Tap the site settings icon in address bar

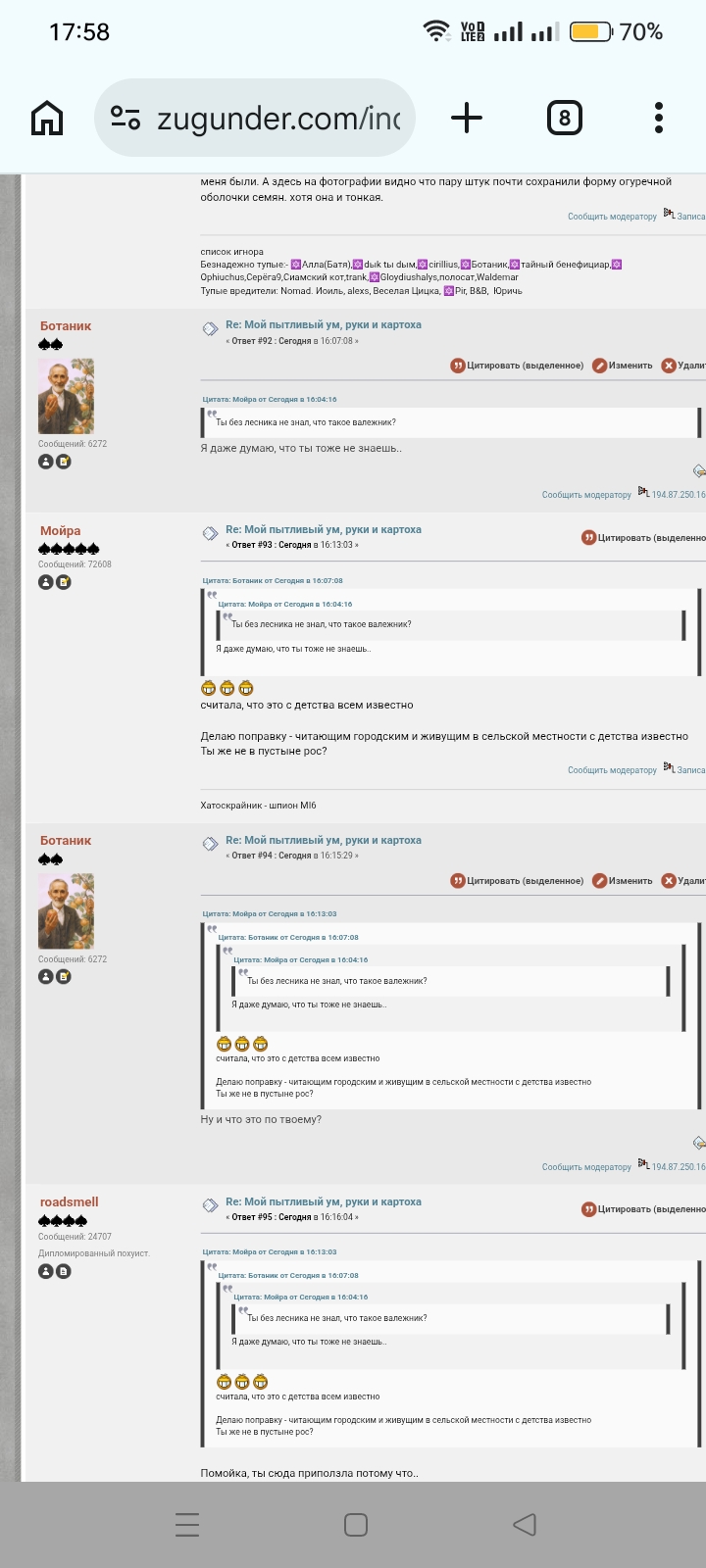pyautogui.click(x=126, y=119)
